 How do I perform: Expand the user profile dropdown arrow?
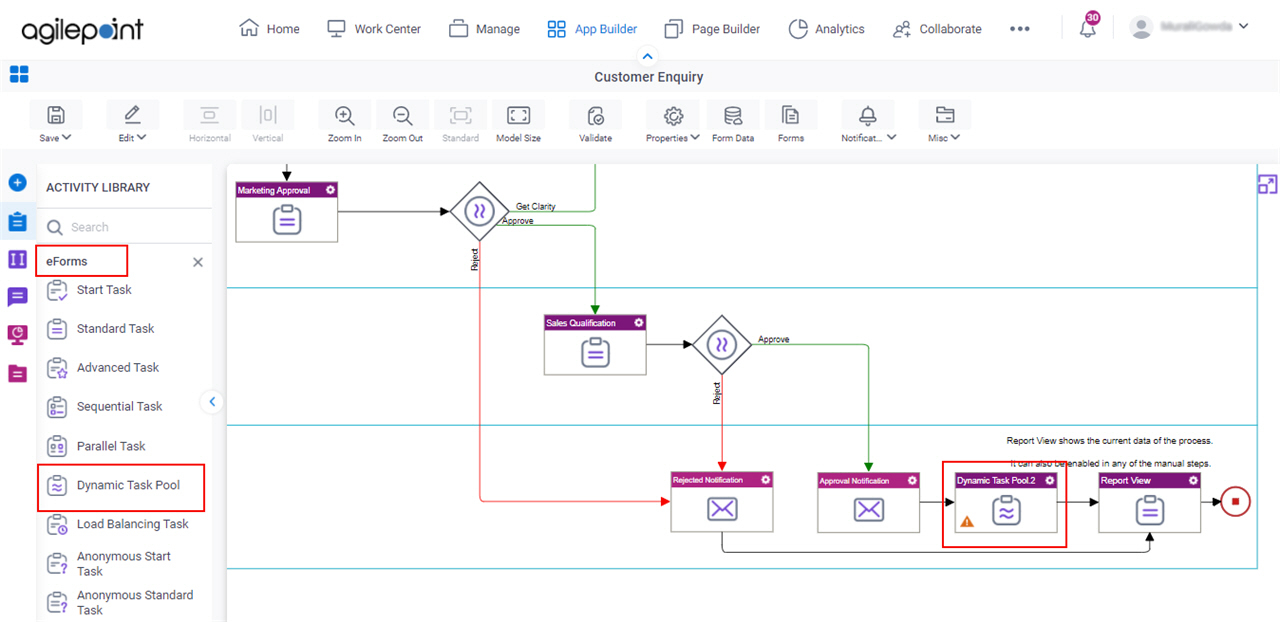pos(1243,26)
